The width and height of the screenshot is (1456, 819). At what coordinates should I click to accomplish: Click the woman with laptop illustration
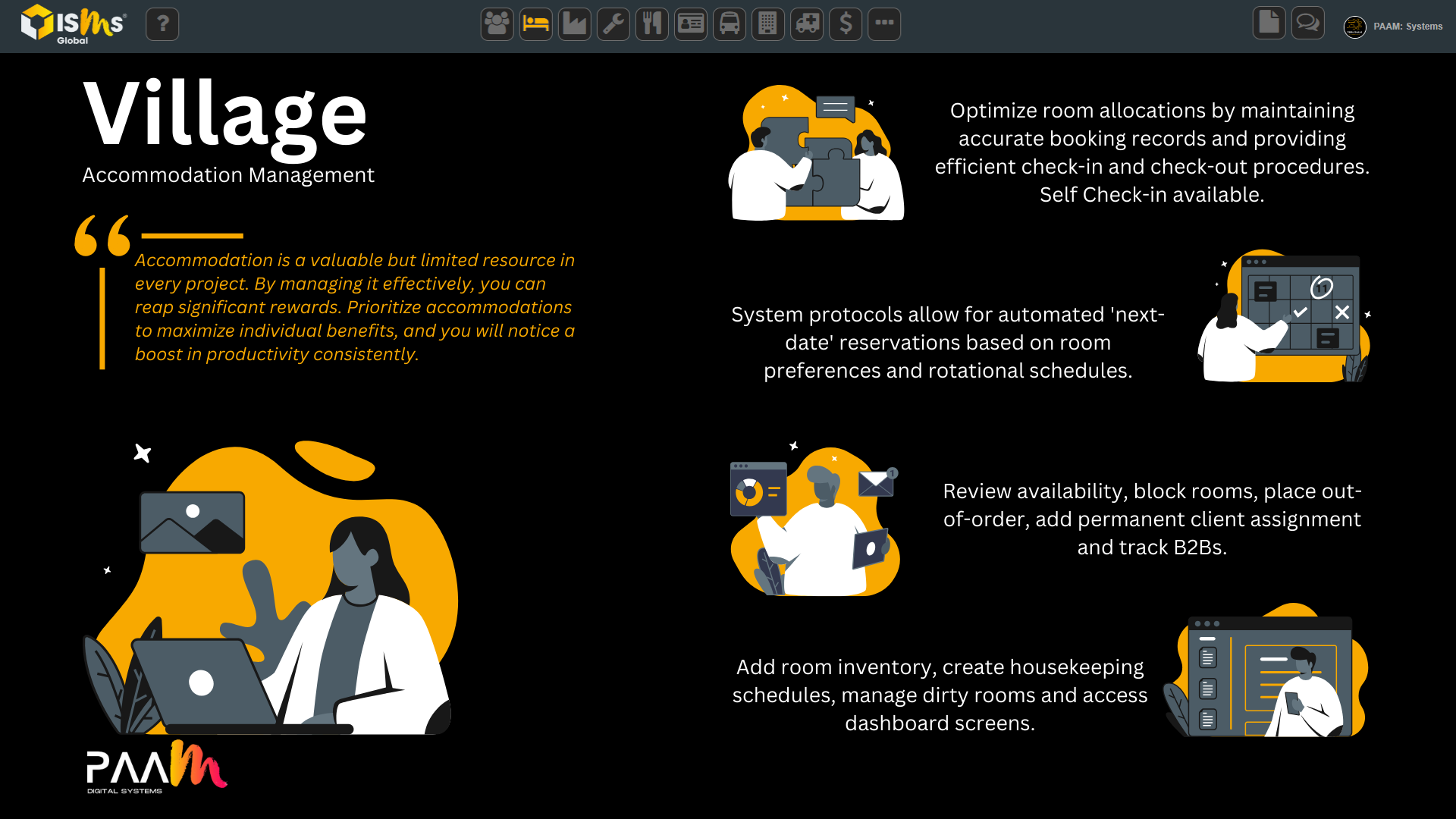pyautogui.click(x=270, y=588)
